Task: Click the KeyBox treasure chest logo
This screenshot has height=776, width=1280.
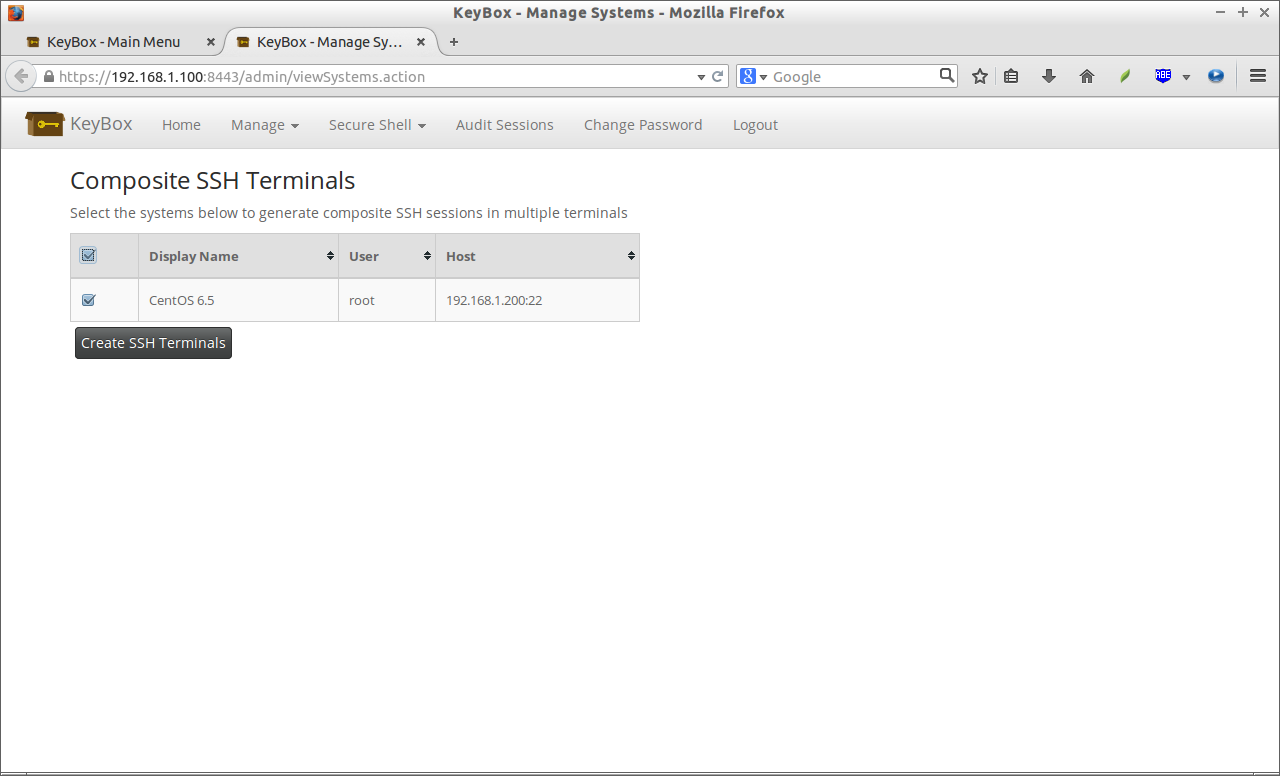Action: point(45,124)
